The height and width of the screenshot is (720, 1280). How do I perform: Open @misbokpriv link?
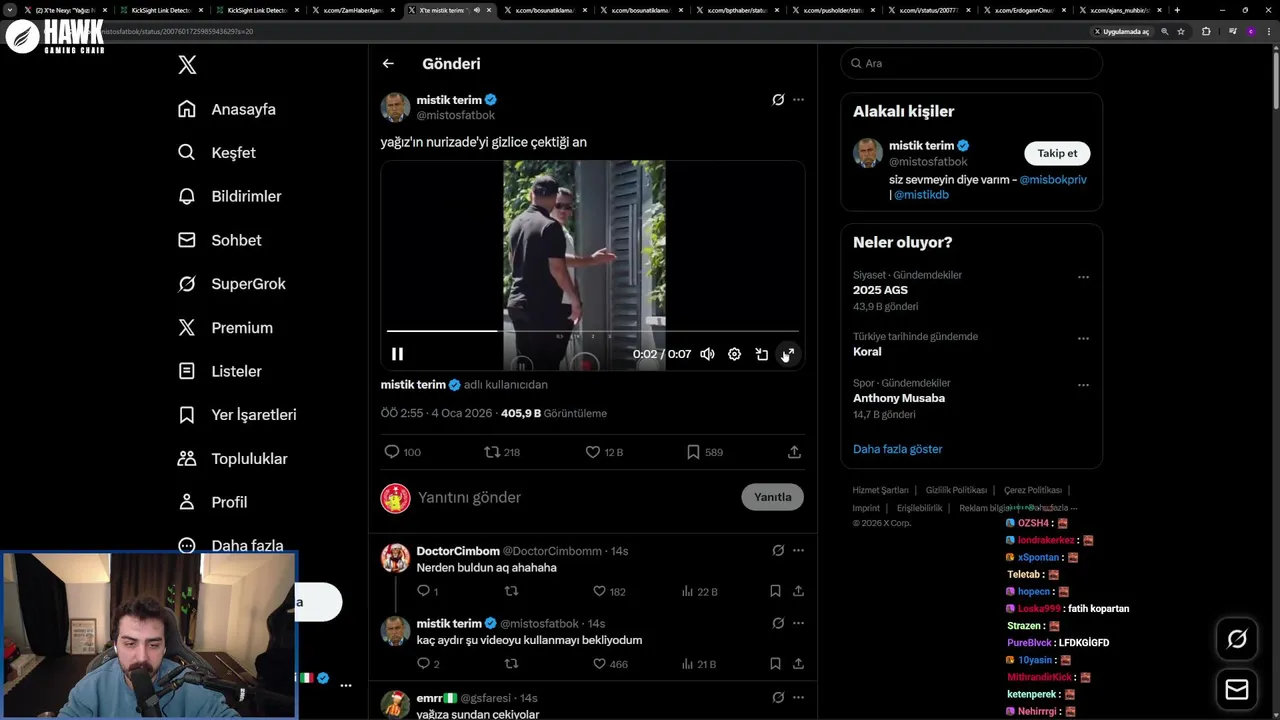[1053, 180]
